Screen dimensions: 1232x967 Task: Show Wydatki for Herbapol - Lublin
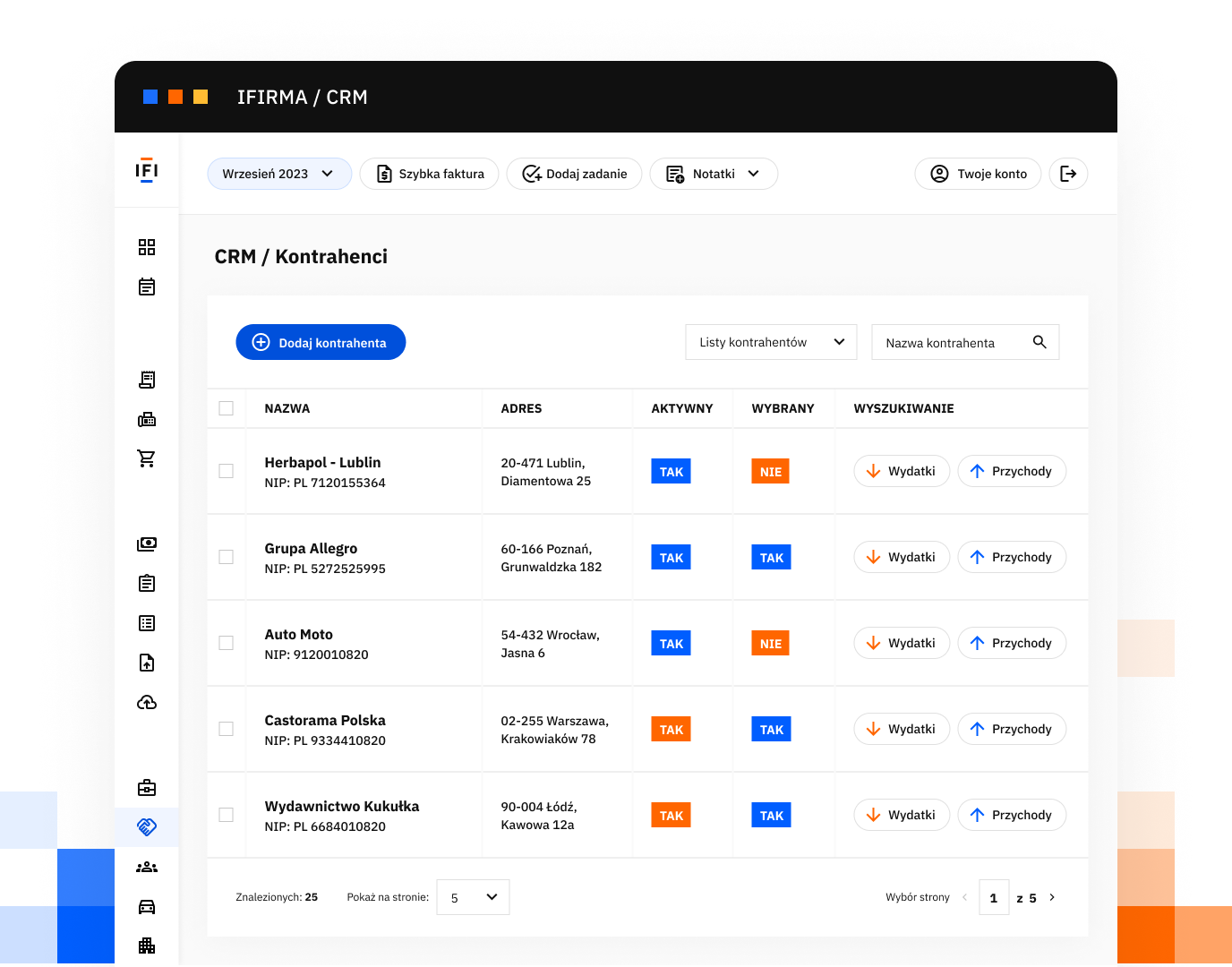[x=902, y=471]
